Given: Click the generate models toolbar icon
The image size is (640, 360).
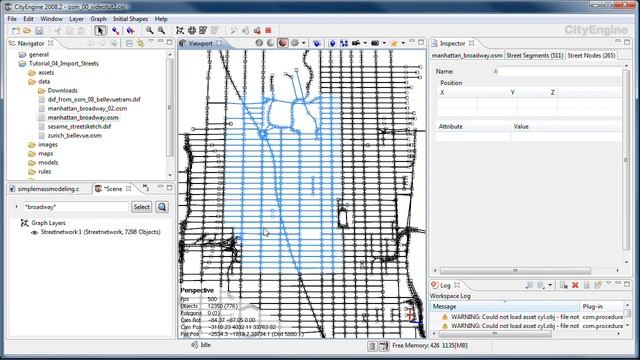Looking at the screenshot, I should [257, 31].
